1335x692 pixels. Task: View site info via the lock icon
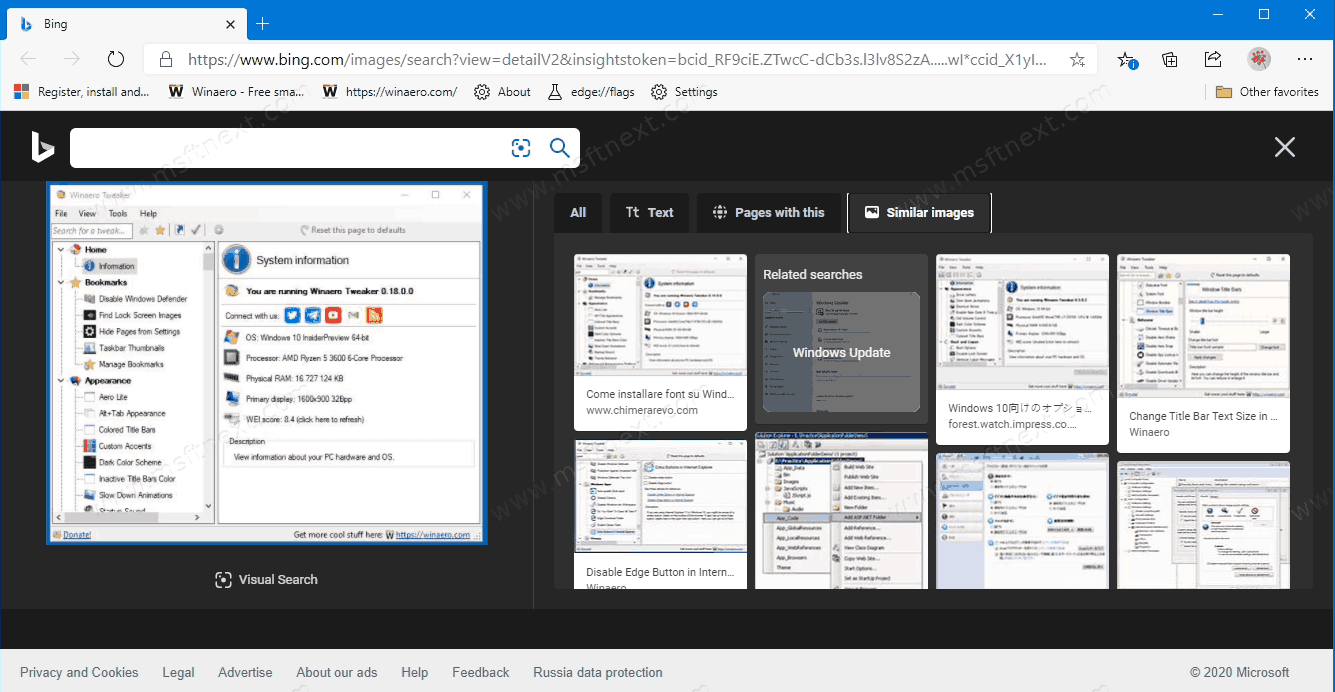(x=166, y=60)
